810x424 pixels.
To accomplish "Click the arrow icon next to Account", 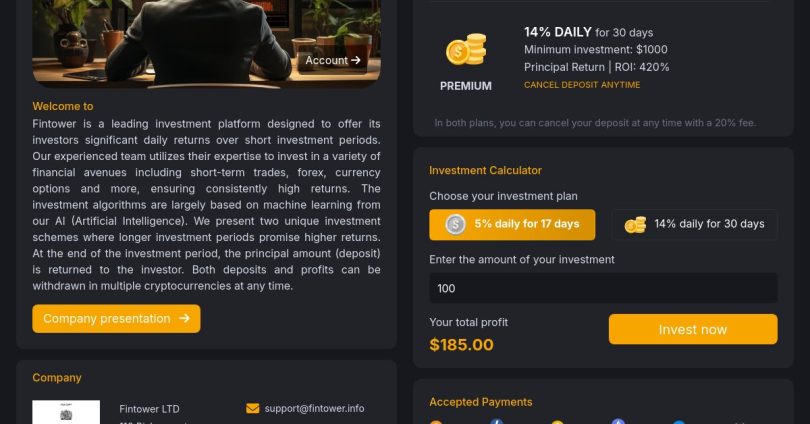I will pos(355,61).
